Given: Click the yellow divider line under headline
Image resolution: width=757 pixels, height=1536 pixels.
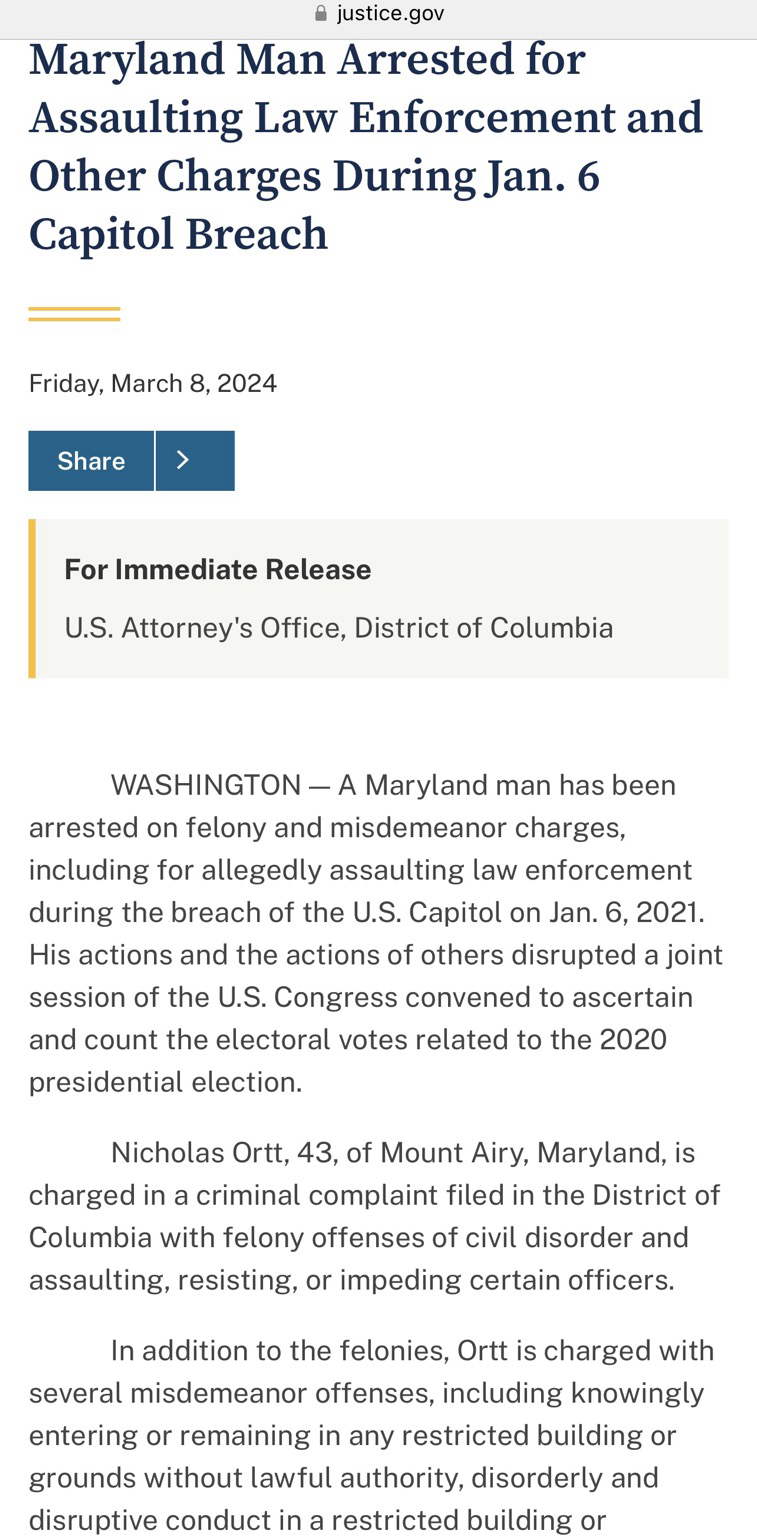Looking at the screenshot, I should click(x=74, y=314).
